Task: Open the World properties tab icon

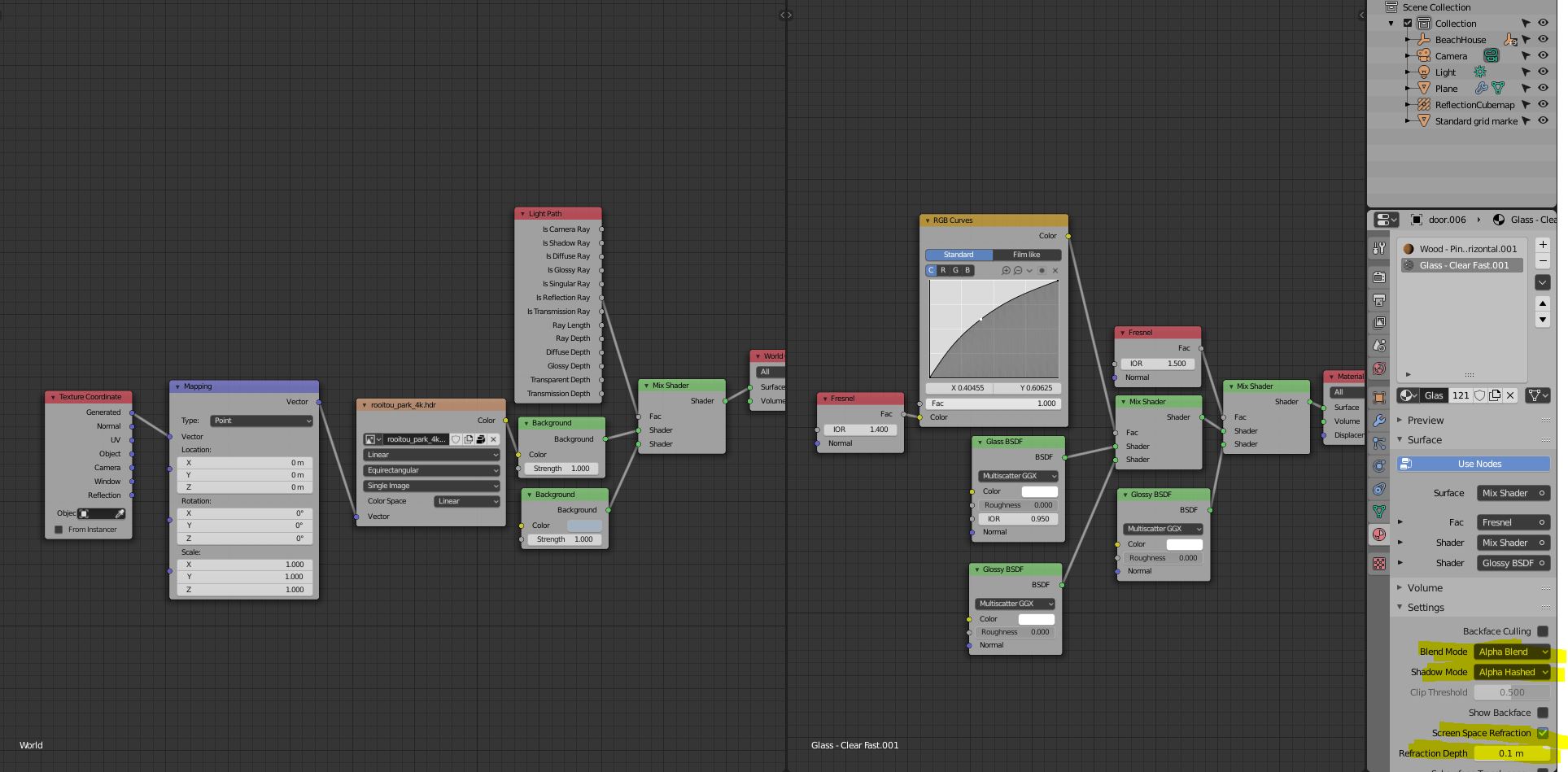Action: point(1379,369)
